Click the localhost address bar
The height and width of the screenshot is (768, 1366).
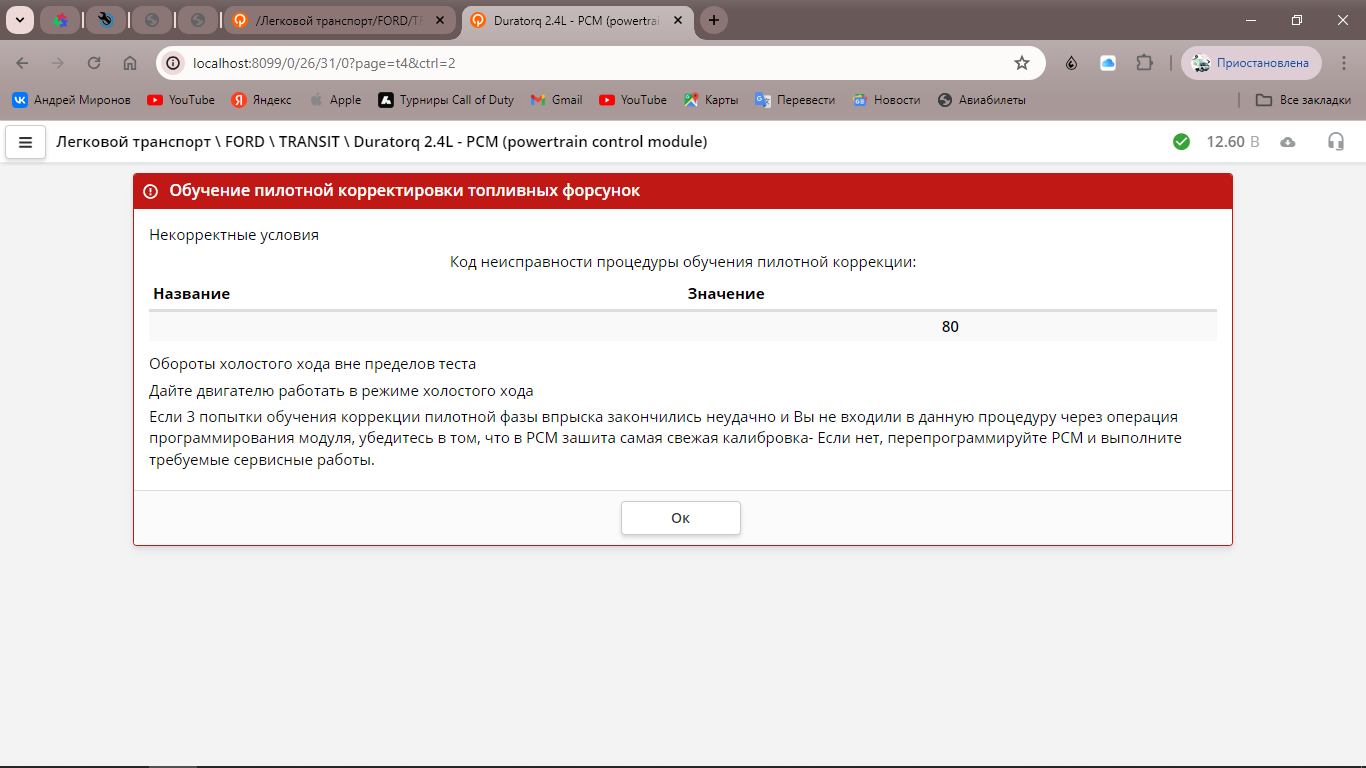point(590,63)
